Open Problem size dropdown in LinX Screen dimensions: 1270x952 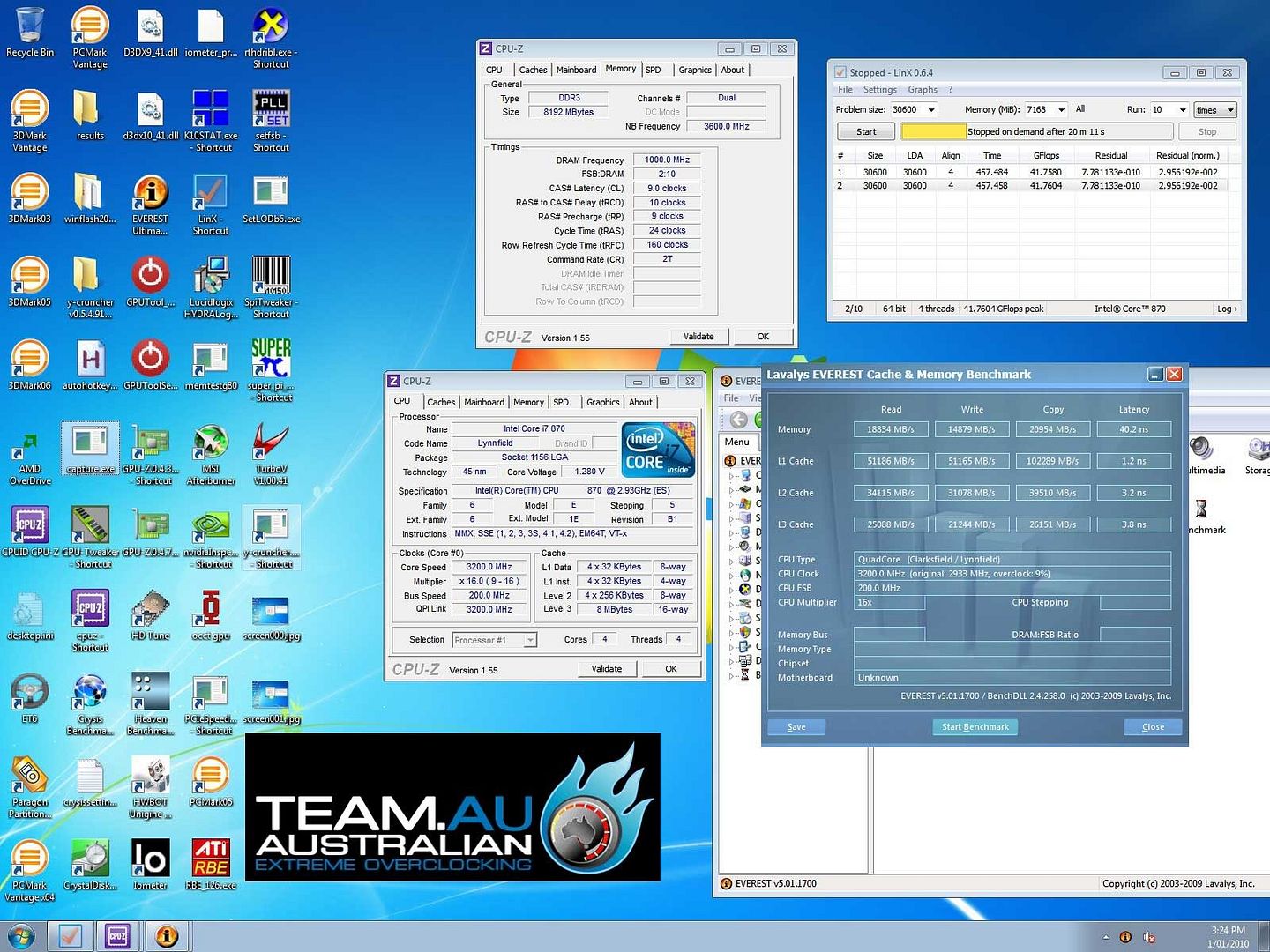tap(931, 109)
